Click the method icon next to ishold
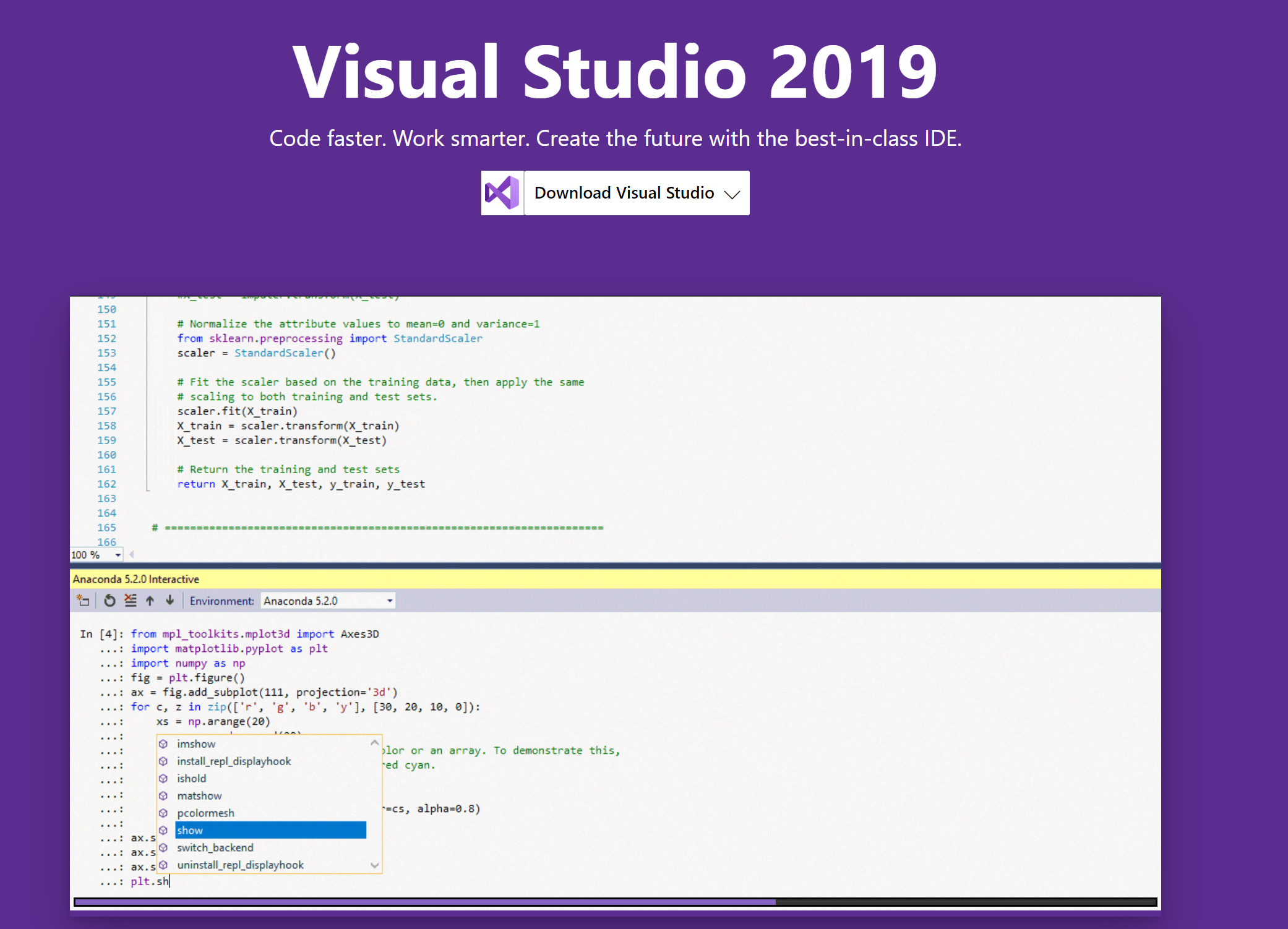 (163, 779)
